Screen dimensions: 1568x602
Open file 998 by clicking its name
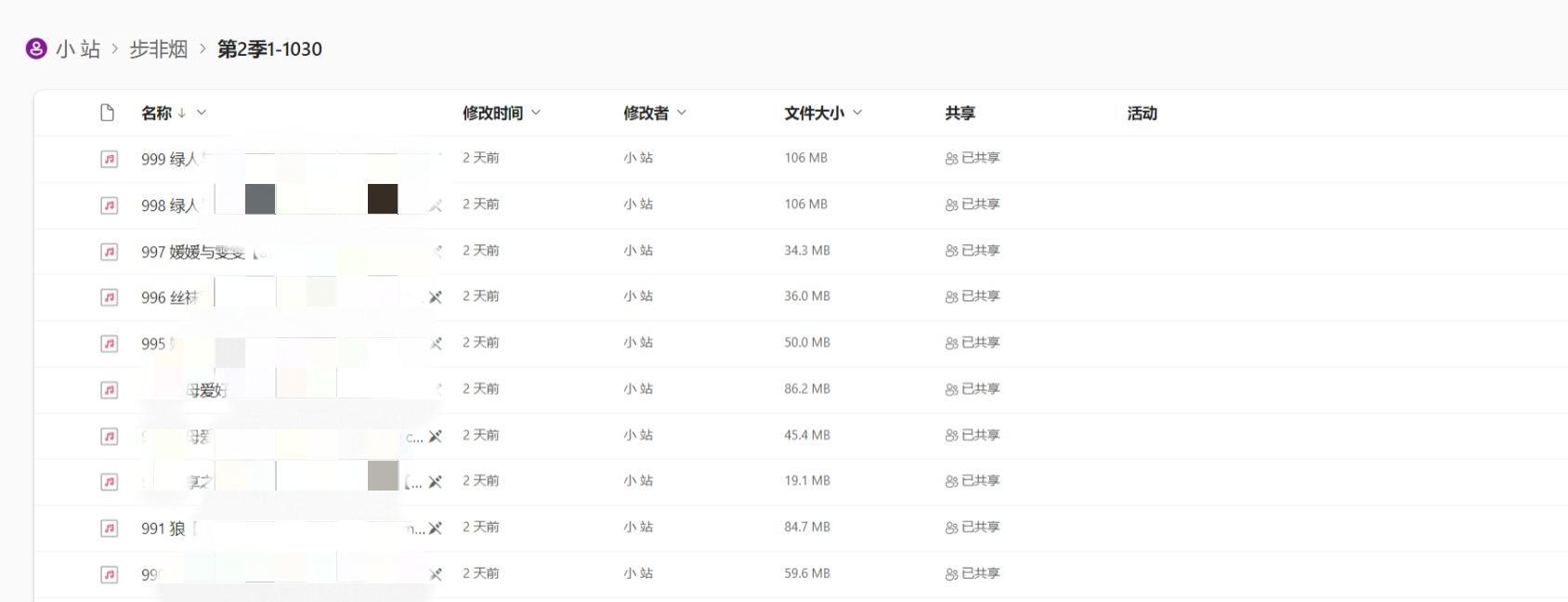(170, 205)
